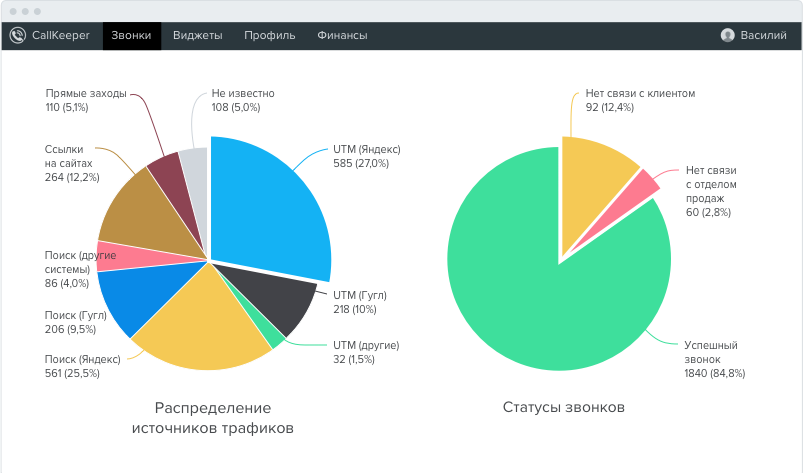Viewport: 803px width, 473px height.
Task: Open the Звонки tab
Action: (x=132, y=35)
